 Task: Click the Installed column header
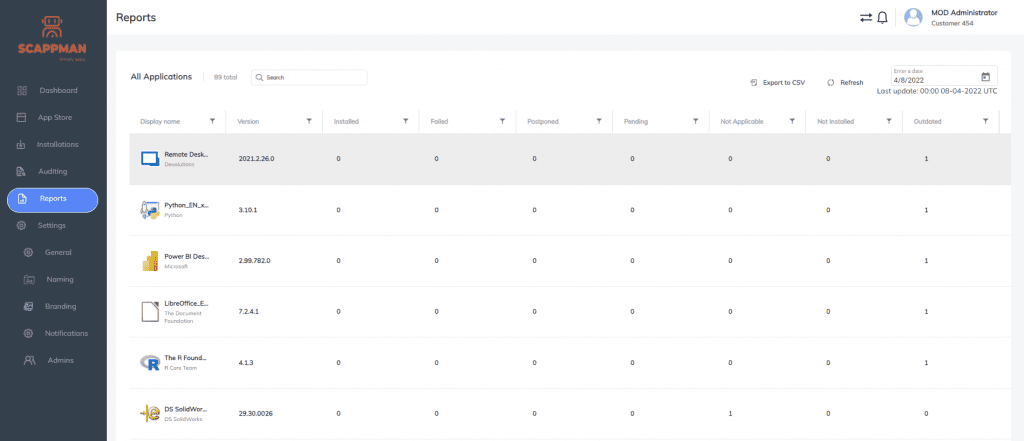346,122
